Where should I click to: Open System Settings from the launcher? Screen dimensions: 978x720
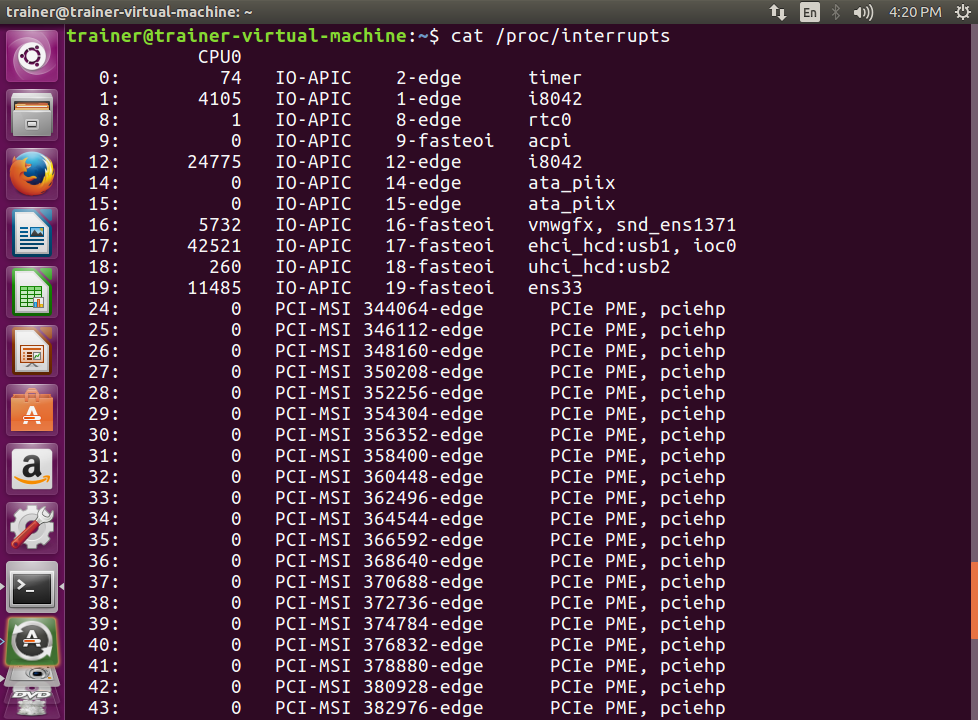[32, 528]
